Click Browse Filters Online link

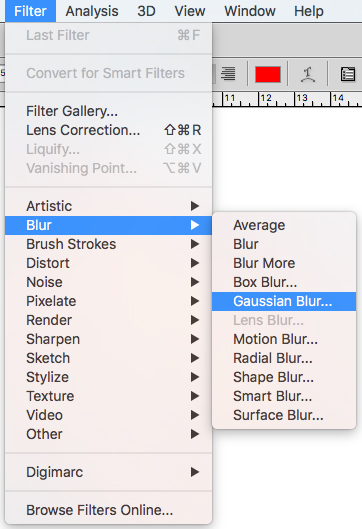(100, 510)
